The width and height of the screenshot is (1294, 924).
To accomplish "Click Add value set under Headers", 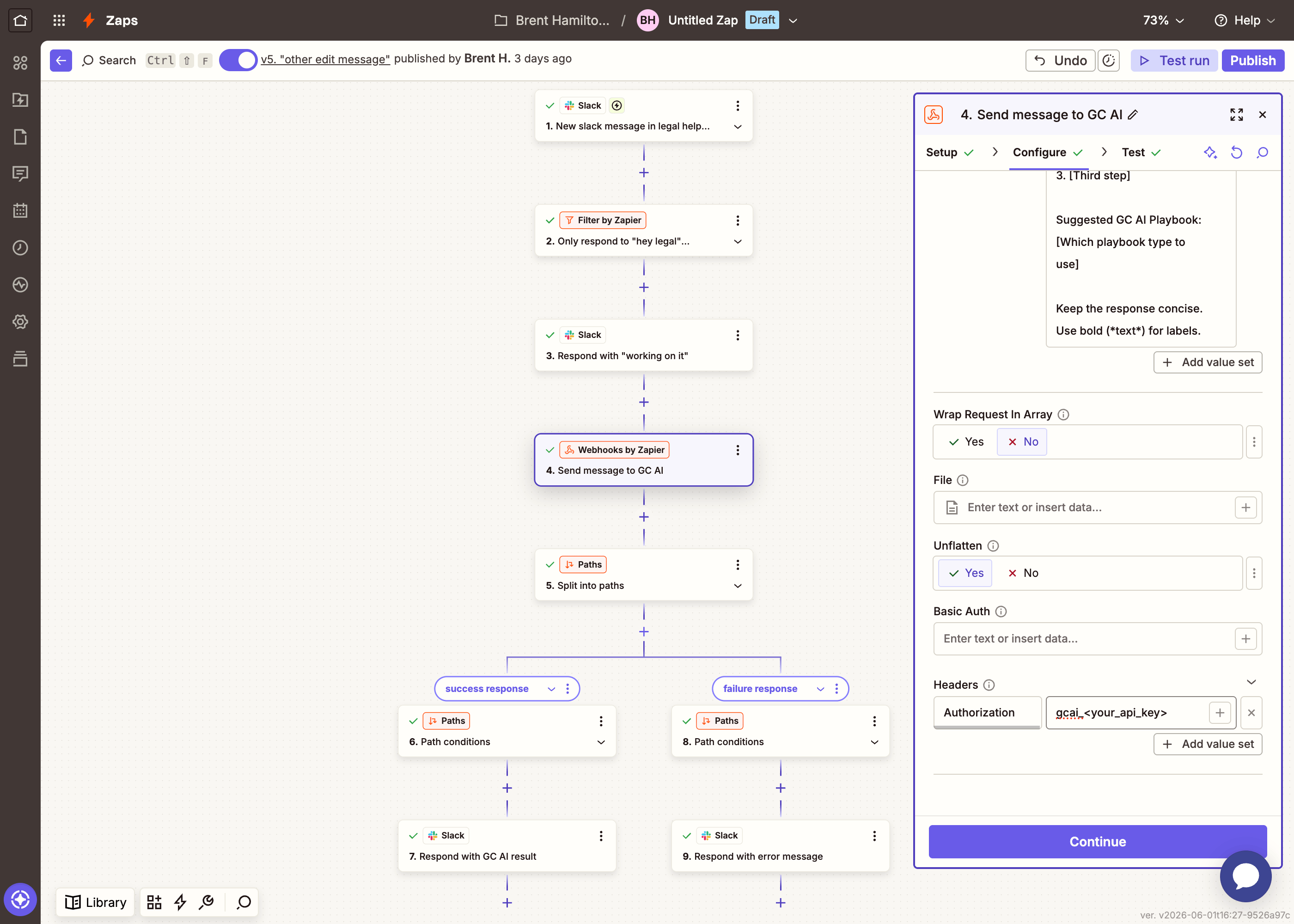I will 1208,744.
